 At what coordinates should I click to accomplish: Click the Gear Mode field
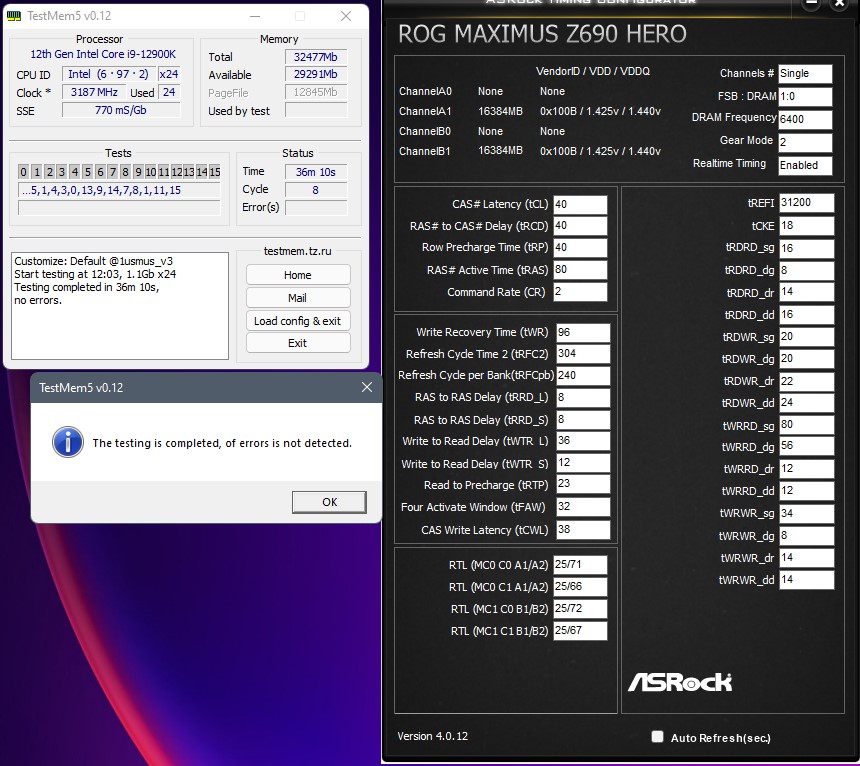[x=805, y=142]
